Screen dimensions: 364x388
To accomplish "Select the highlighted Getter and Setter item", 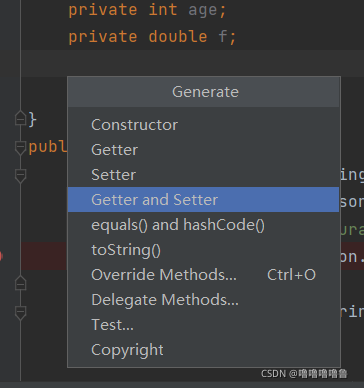I will click(203, 200).
